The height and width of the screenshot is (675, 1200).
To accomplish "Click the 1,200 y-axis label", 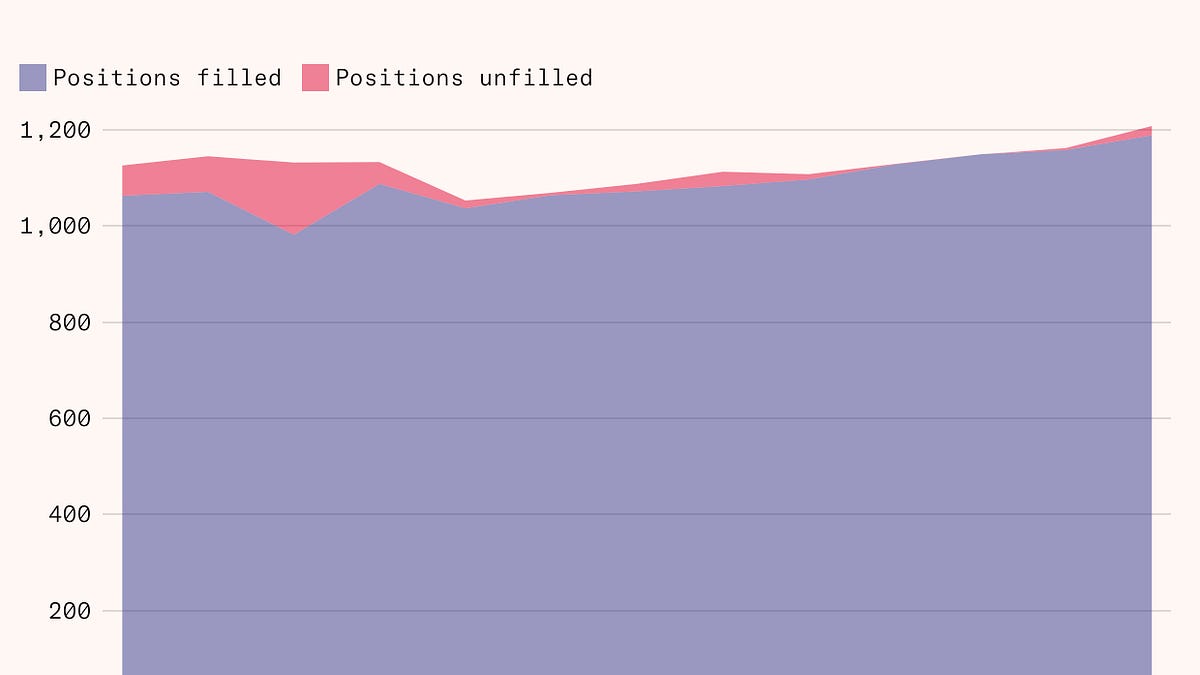I will tap(56, 130).
